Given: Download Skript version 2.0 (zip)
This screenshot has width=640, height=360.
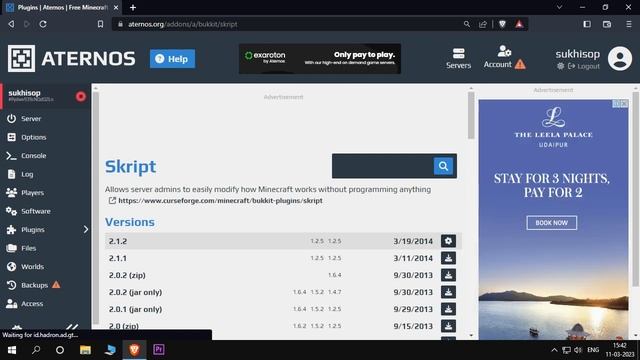Looking at the screenshot, I should click(448, 326).
